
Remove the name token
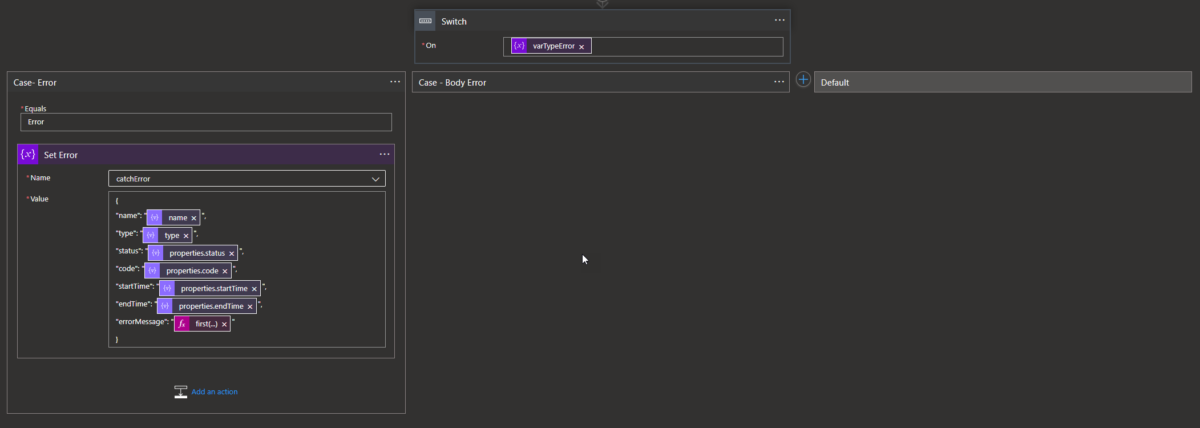(194, 217)
